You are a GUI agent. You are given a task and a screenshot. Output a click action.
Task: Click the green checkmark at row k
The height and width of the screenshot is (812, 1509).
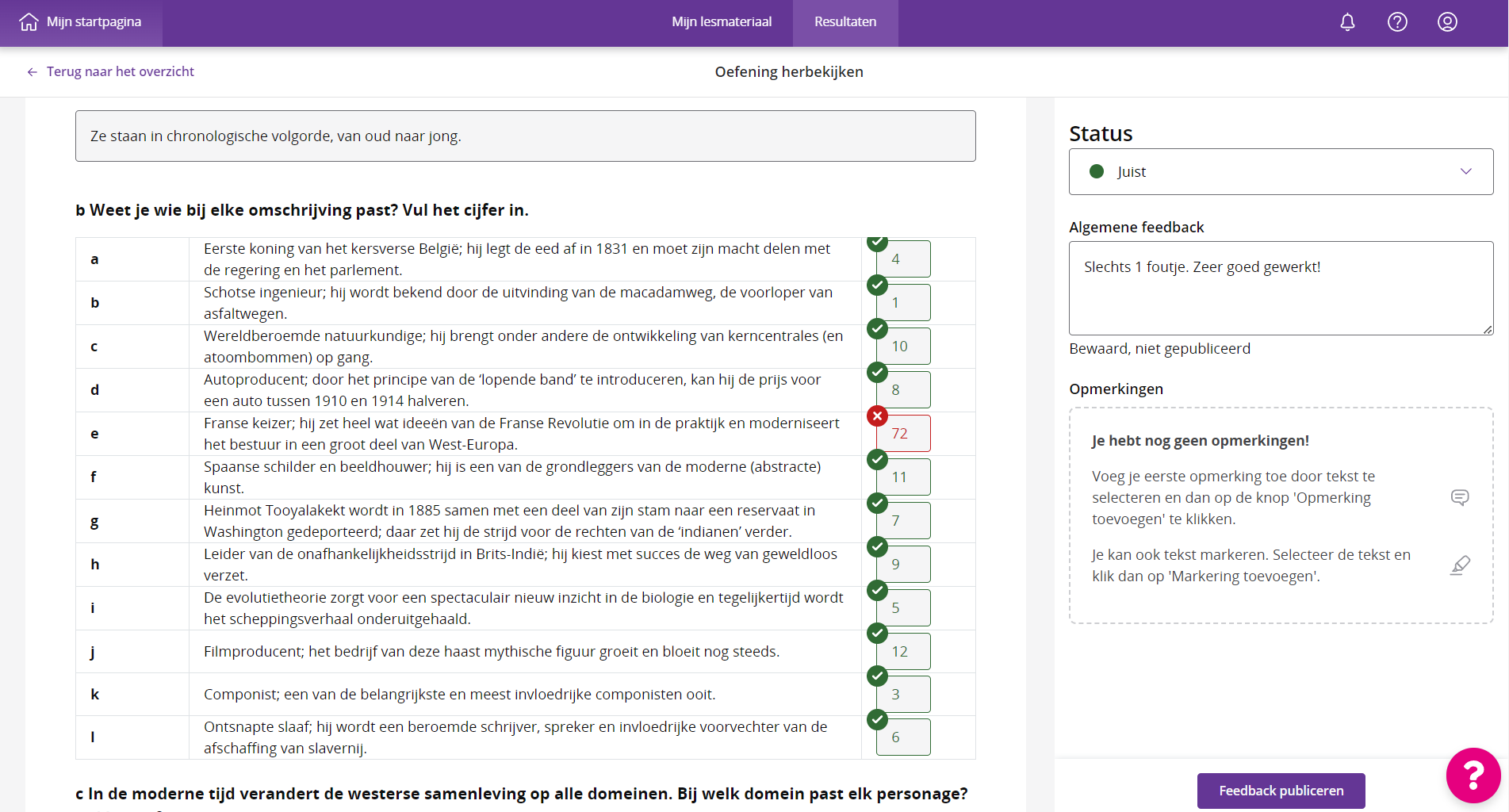[x=877, y=676]
